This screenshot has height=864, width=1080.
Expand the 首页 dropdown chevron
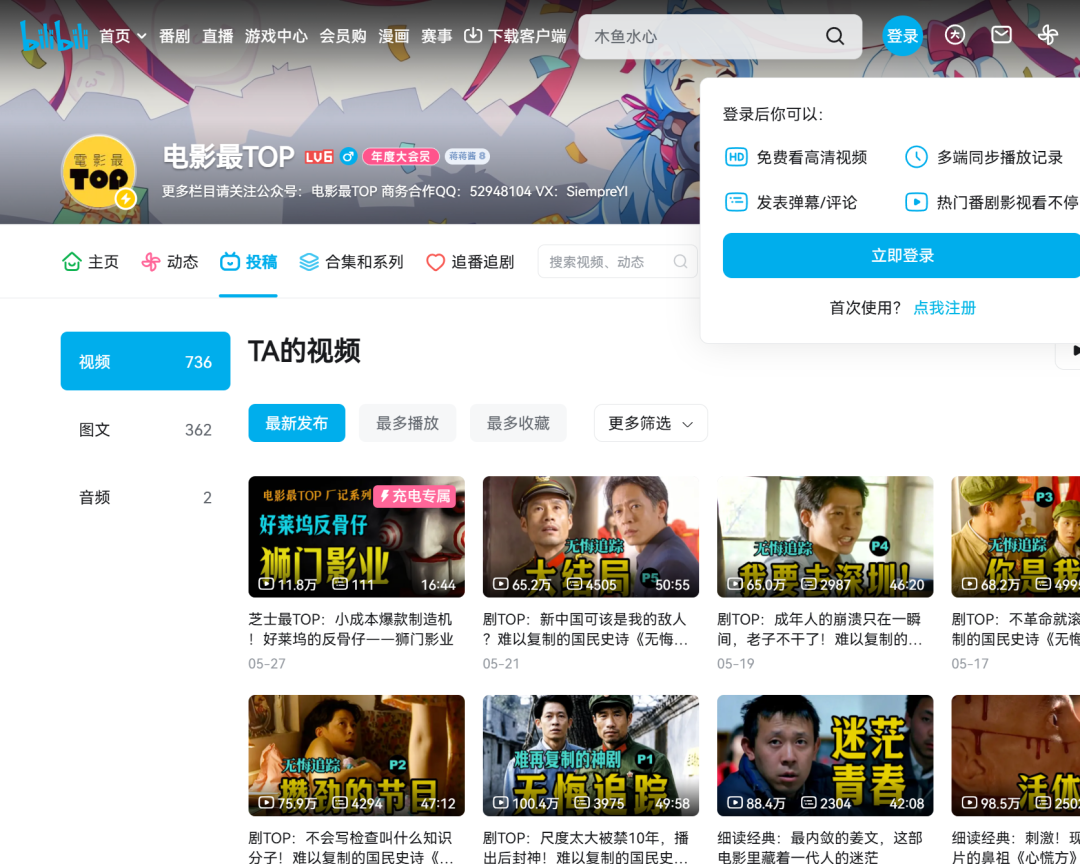click(x=142, y=37)
